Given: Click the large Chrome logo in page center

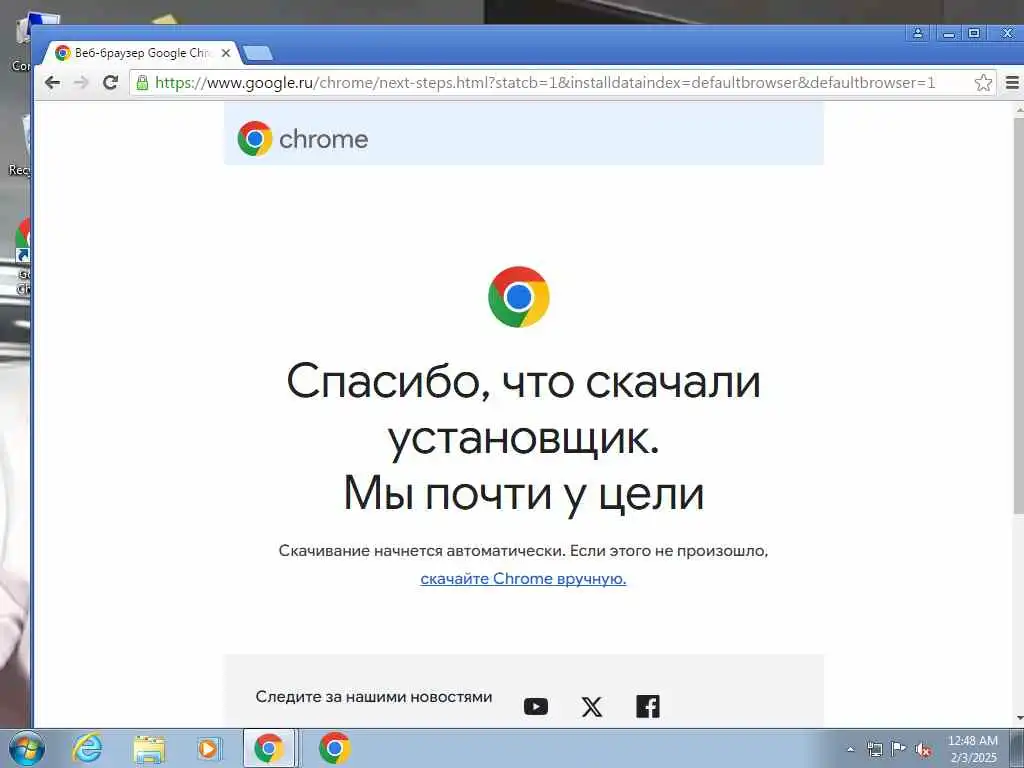Looking at the screenshot, I should click(x=519, y=296).
